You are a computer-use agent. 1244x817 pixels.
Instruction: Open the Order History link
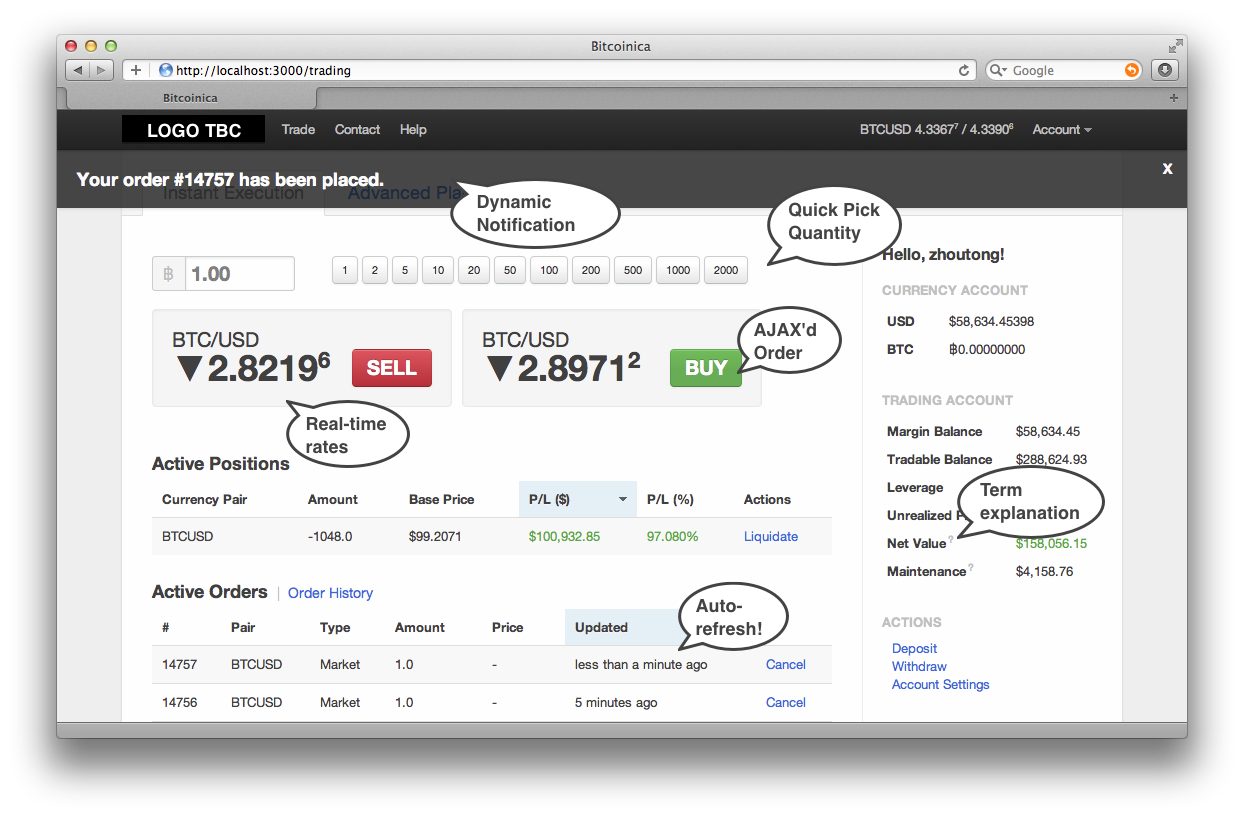(x=330, y=593)
